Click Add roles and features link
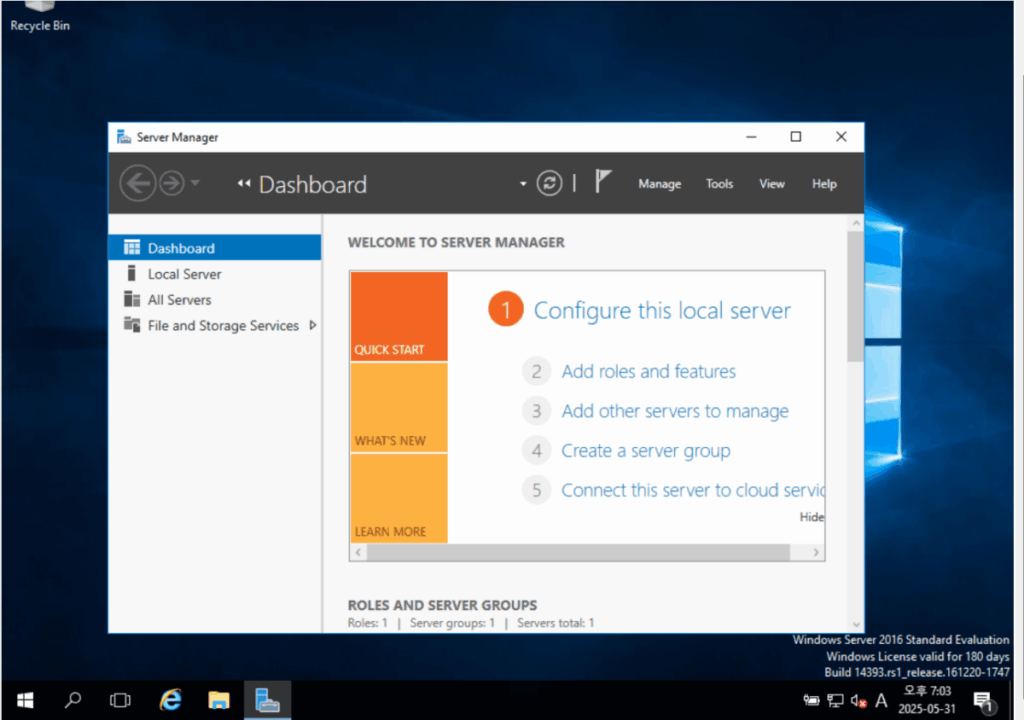The height and width of the screenshot is (720, 1024). (x=648, y=372)
